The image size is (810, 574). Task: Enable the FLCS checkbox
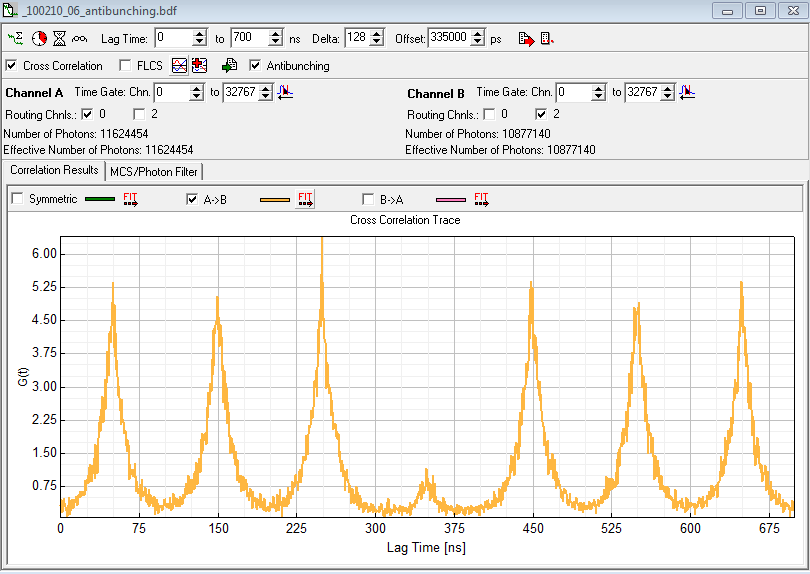pos(125,66)
